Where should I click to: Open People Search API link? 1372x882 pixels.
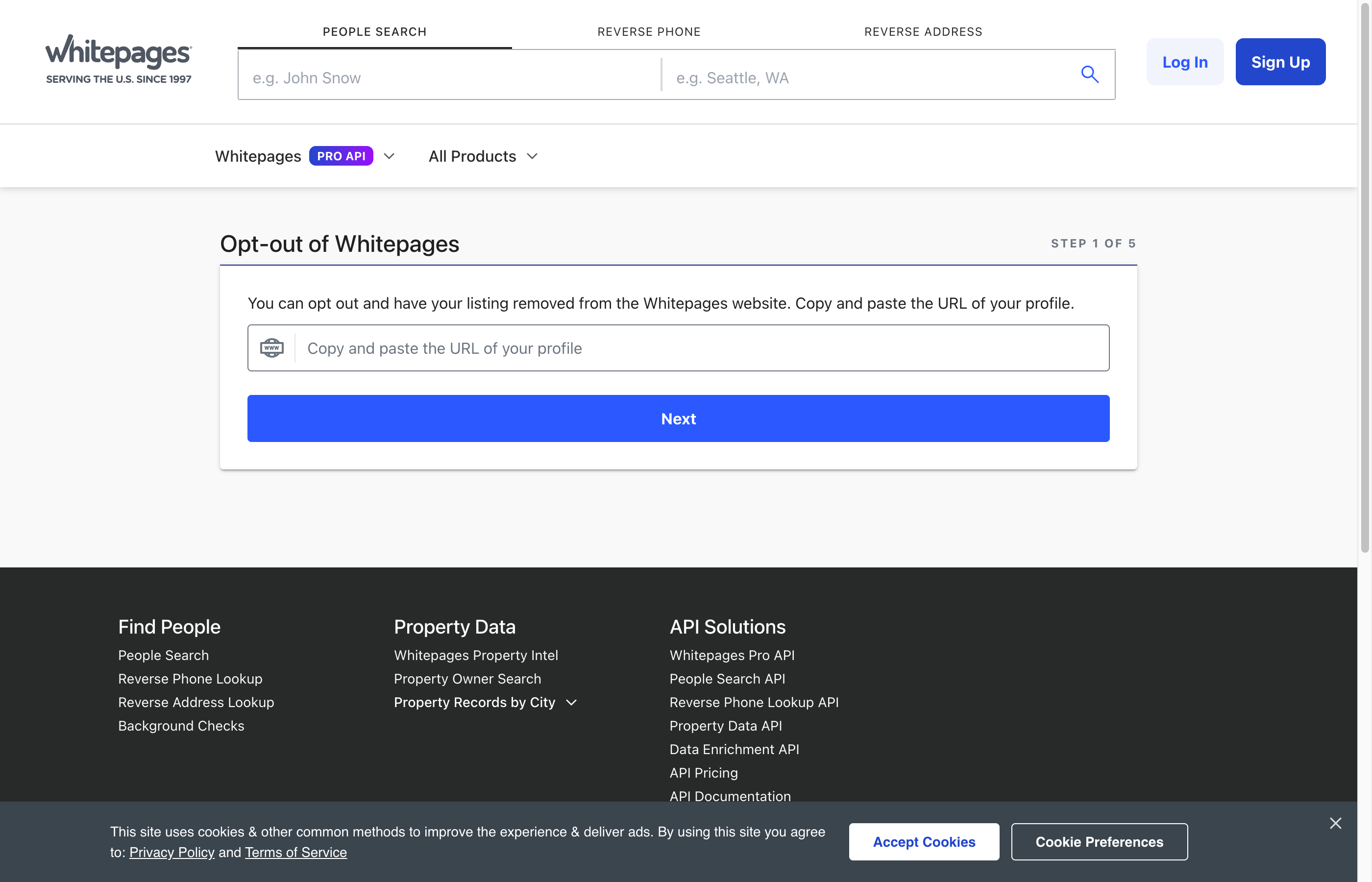pos(727,679)
